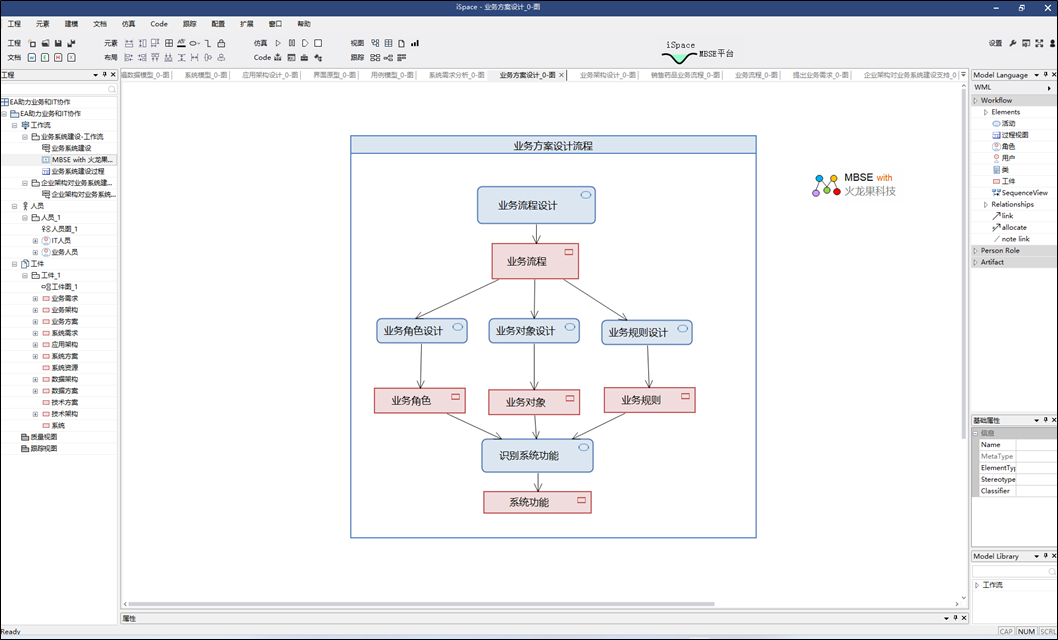Select the allocate relationship tool
This screenshot has width=1058, height=640.
coord(1013,227)
